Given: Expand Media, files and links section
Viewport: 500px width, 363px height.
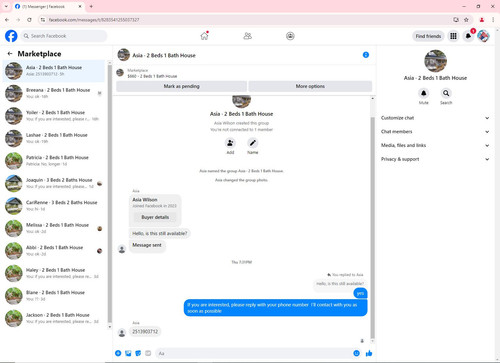Looking at the screenshot, I should click(435, 145).
